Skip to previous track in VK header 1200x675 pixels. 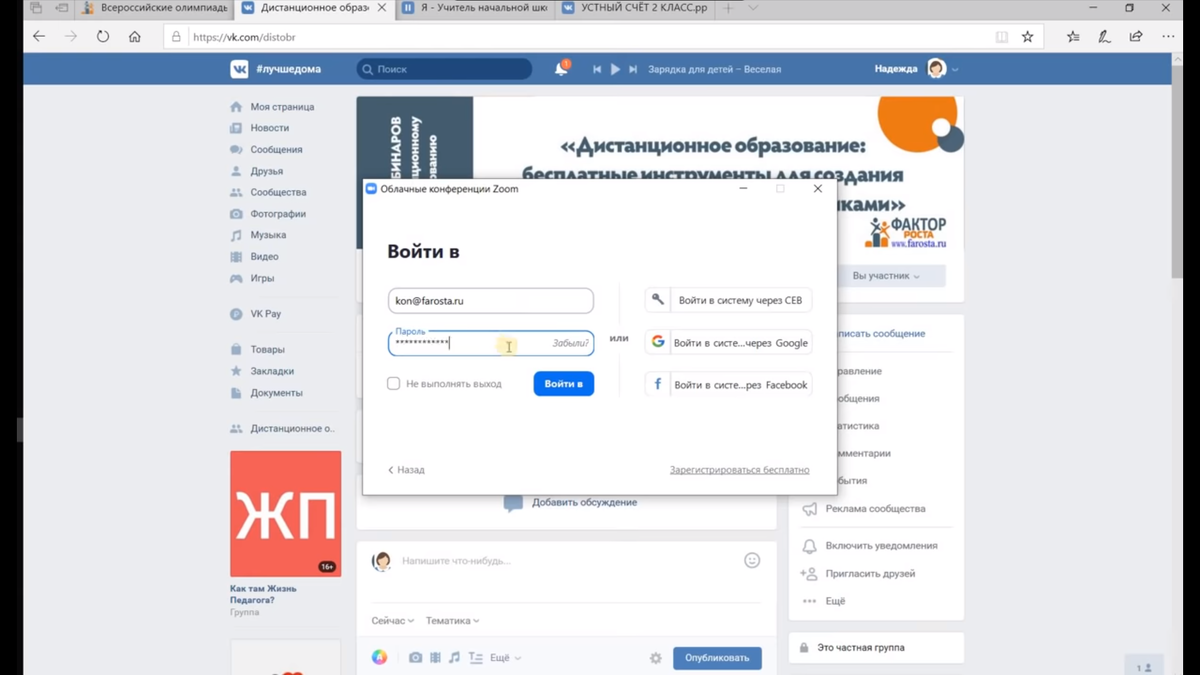[597, 69]
